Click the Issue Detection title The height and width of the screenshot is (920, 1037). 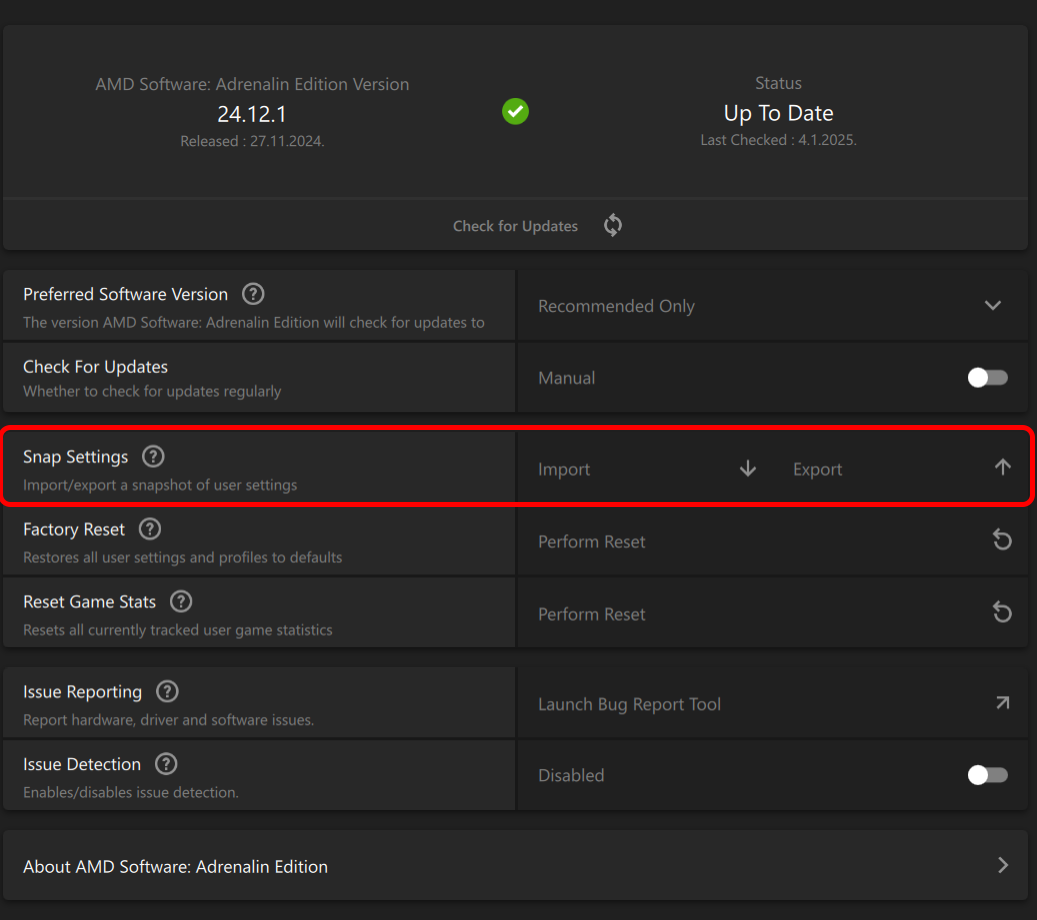coord(82,765)
